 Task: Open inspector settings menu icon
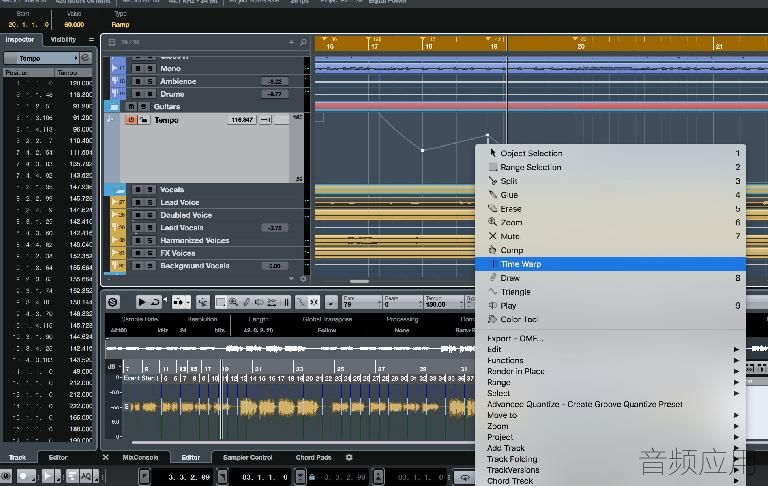91,40
